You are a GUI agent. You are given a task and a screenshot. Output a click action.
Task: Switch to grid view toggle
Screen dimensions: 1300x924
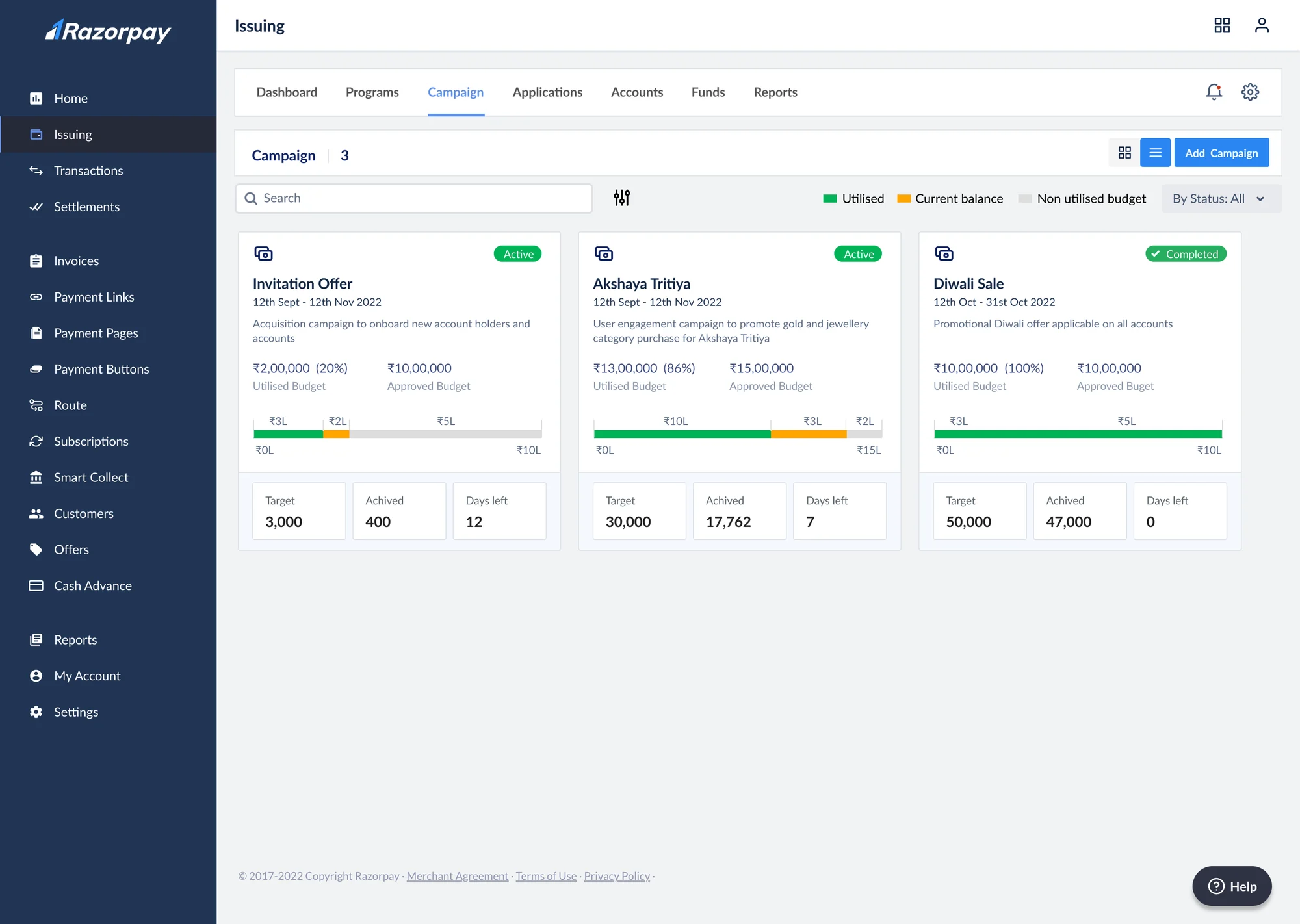[x=1124, y=153]
